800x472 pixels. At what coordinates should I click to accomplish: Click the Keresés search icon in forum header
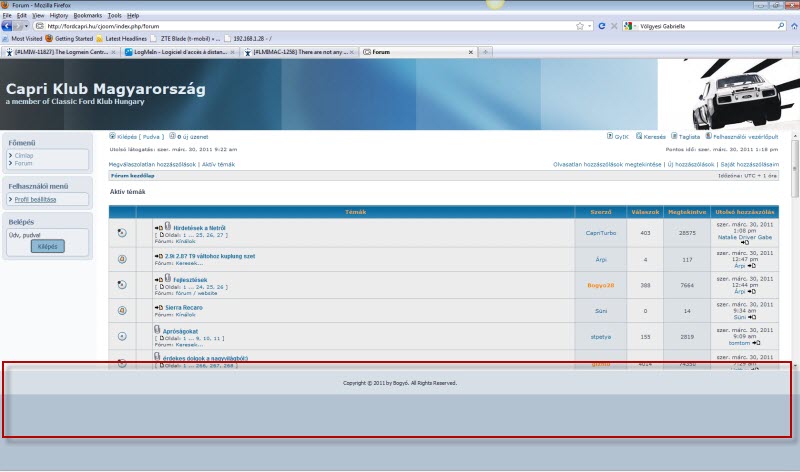(x=638, y=136)
